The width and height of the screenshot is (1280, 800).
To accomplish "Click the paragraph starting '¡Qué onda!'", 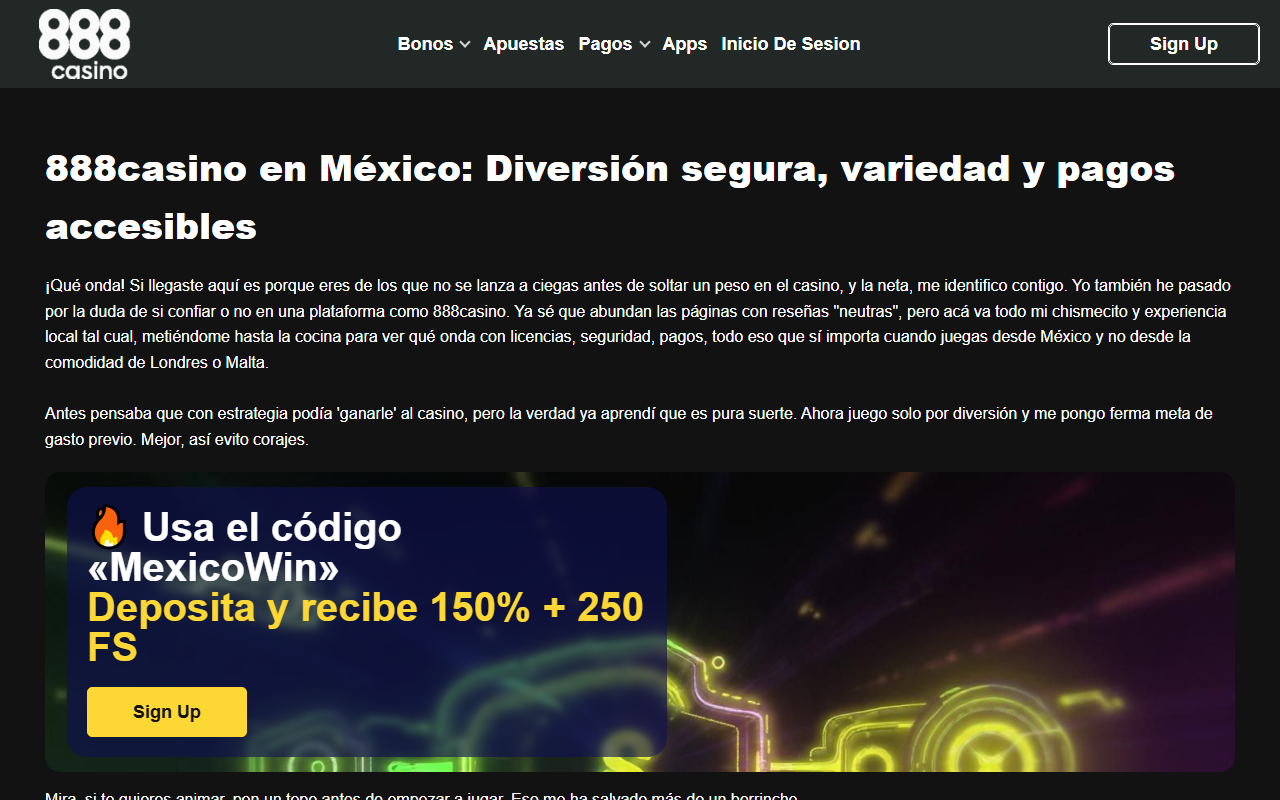I will [x=638, y=324].
